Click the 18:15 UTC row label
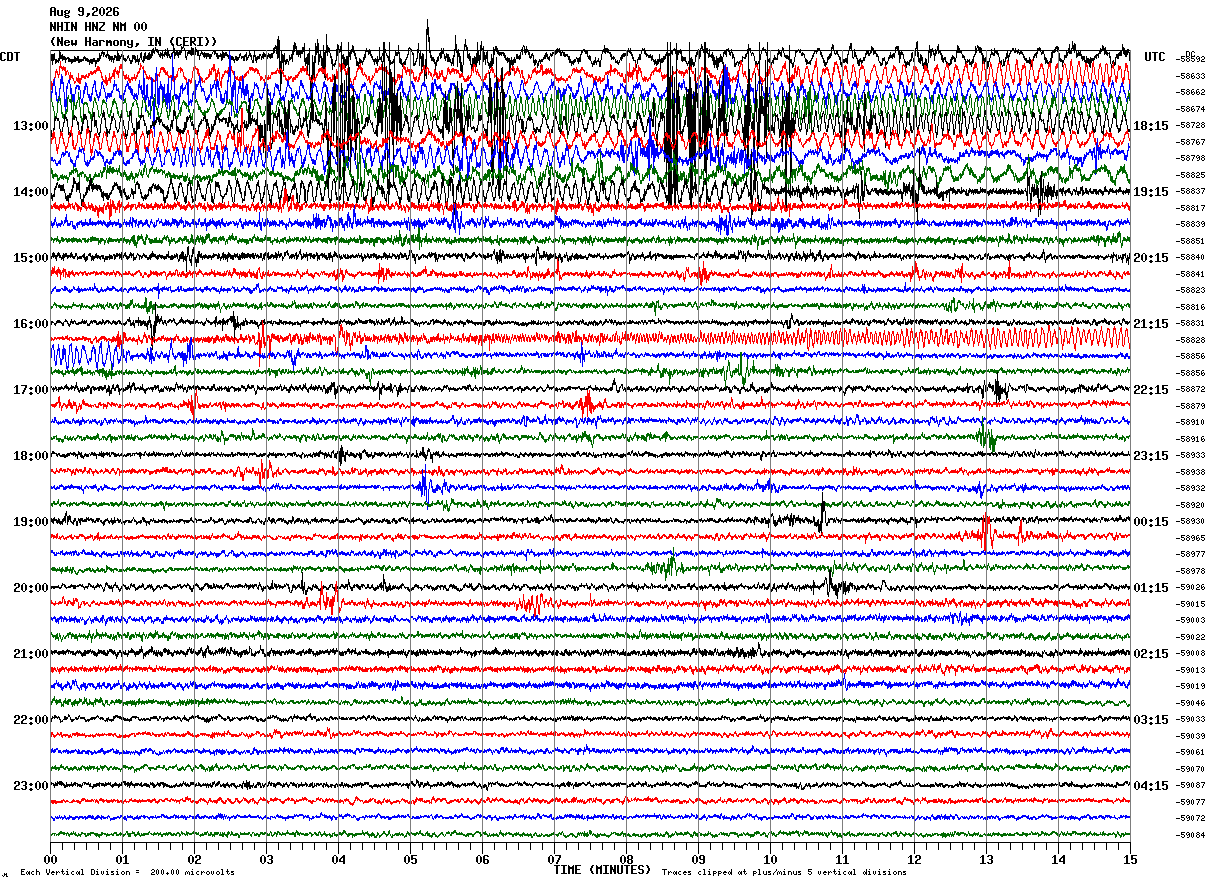The height and width of the screenshot is (886, 1210). [x=1150, y=126]
